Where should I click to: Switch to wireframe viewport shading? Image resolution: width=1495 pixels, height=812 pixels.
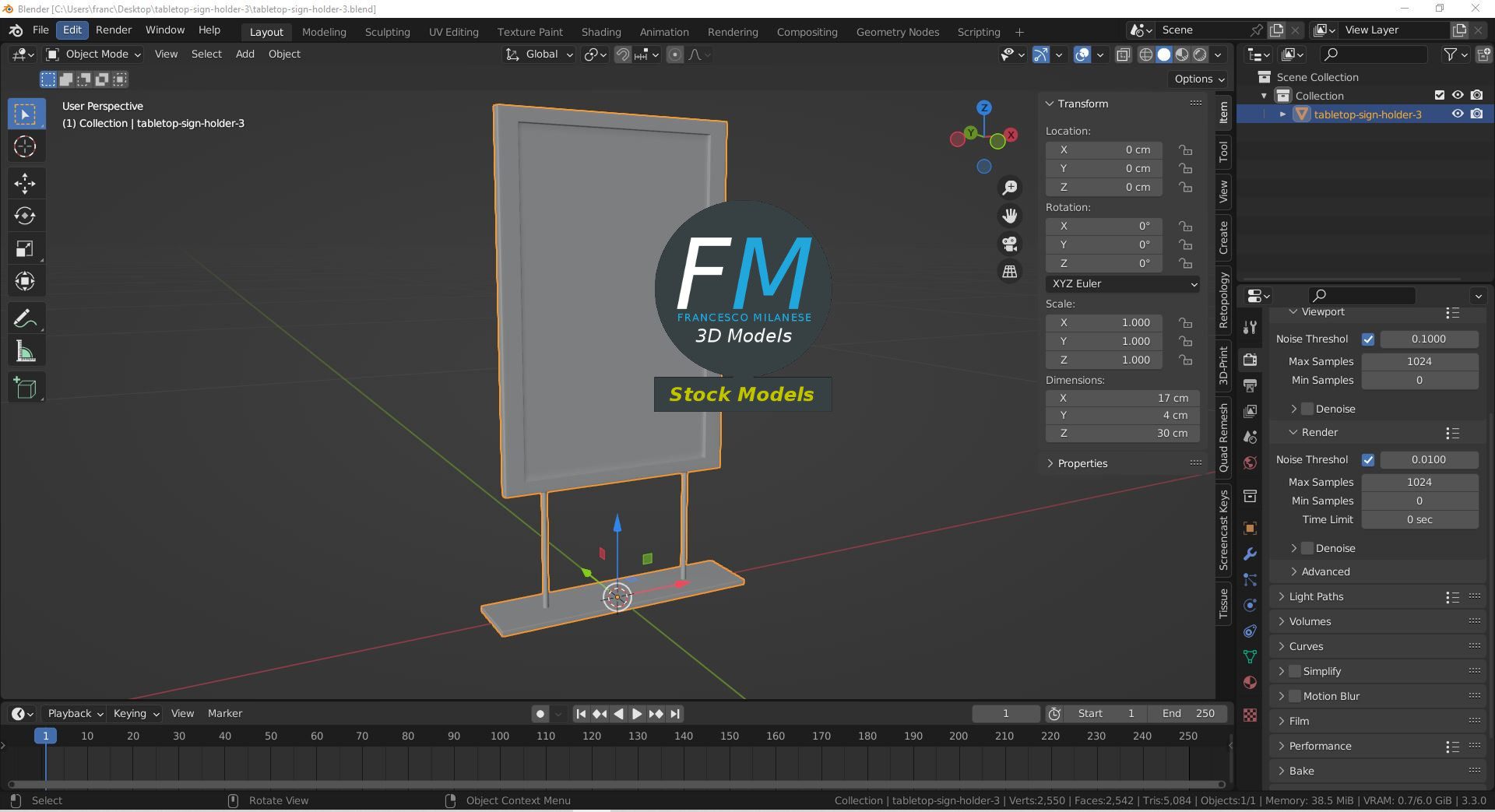tap(1146, 54)
